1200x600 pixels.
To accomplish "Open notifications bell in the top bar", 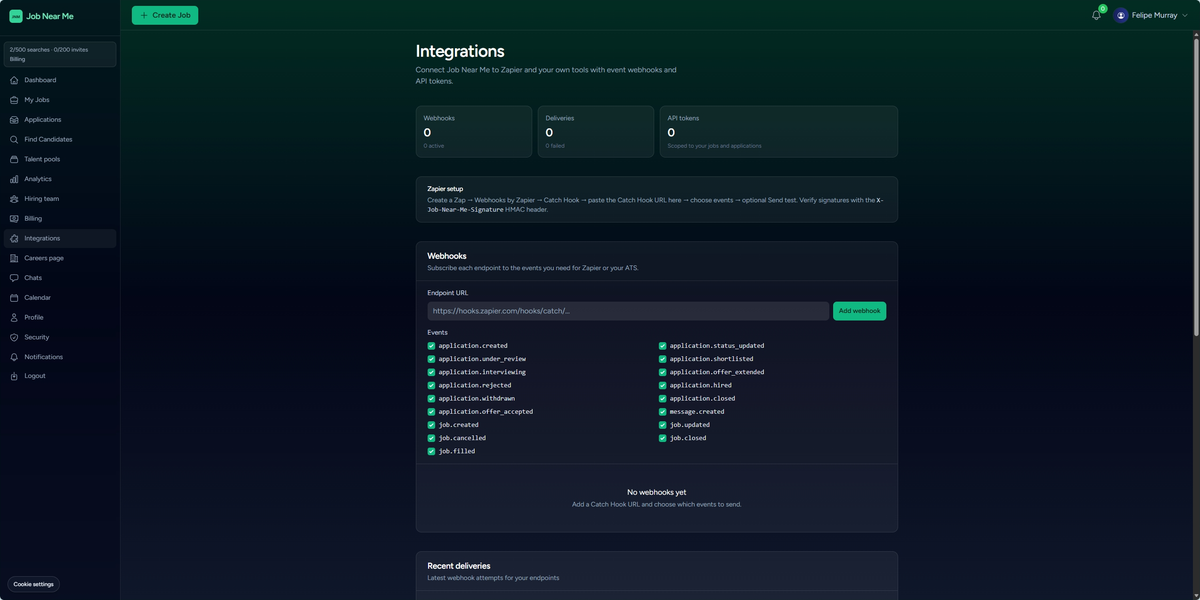I will click(1096, 15).
